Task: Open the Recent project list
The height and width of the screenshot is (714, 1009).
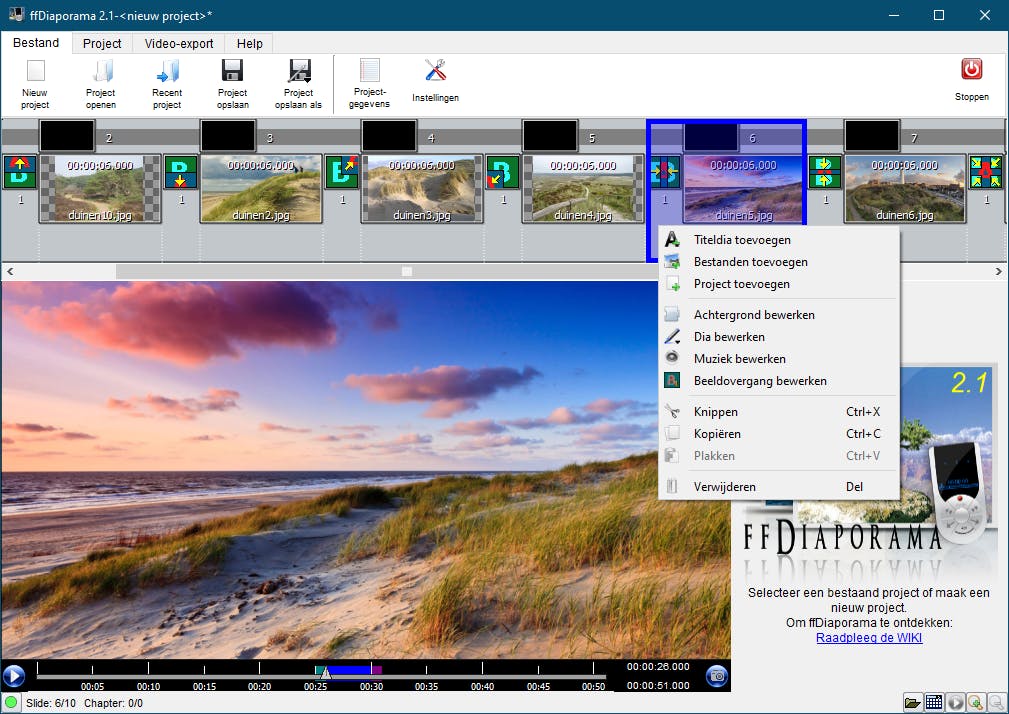Action: click(167, 72)
